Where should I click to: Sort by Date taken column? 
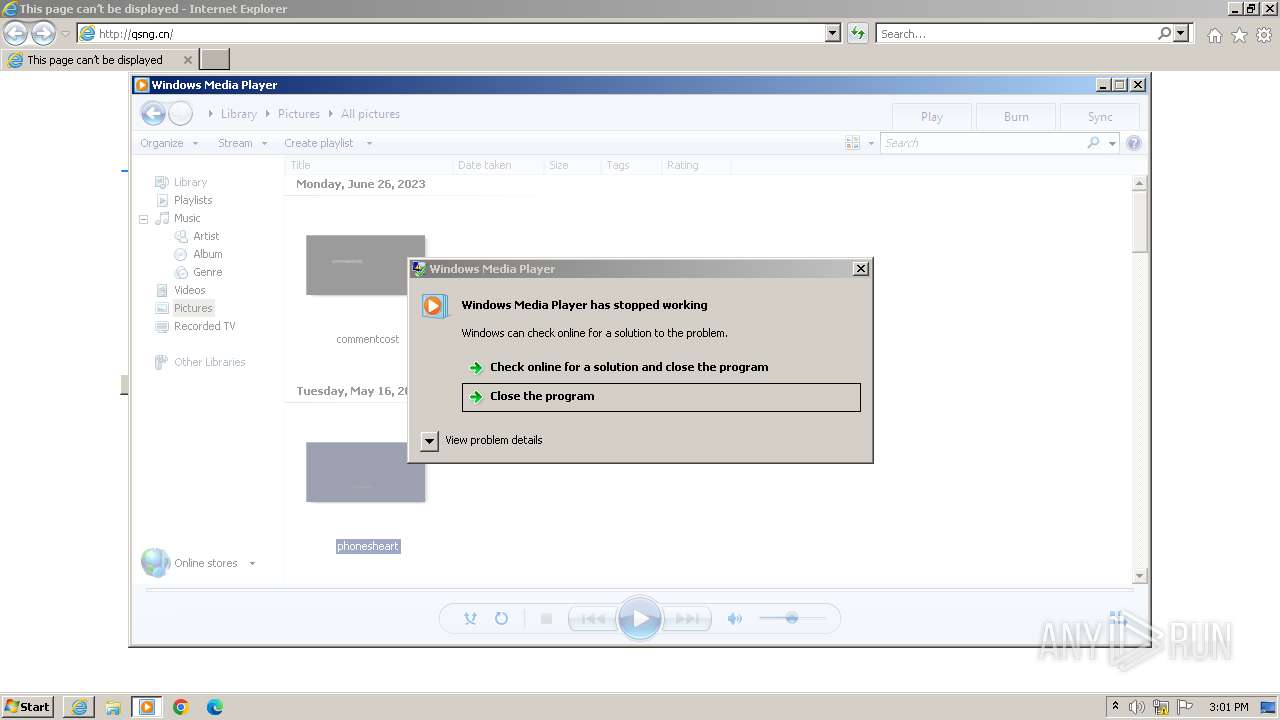[x=498, y=165]
